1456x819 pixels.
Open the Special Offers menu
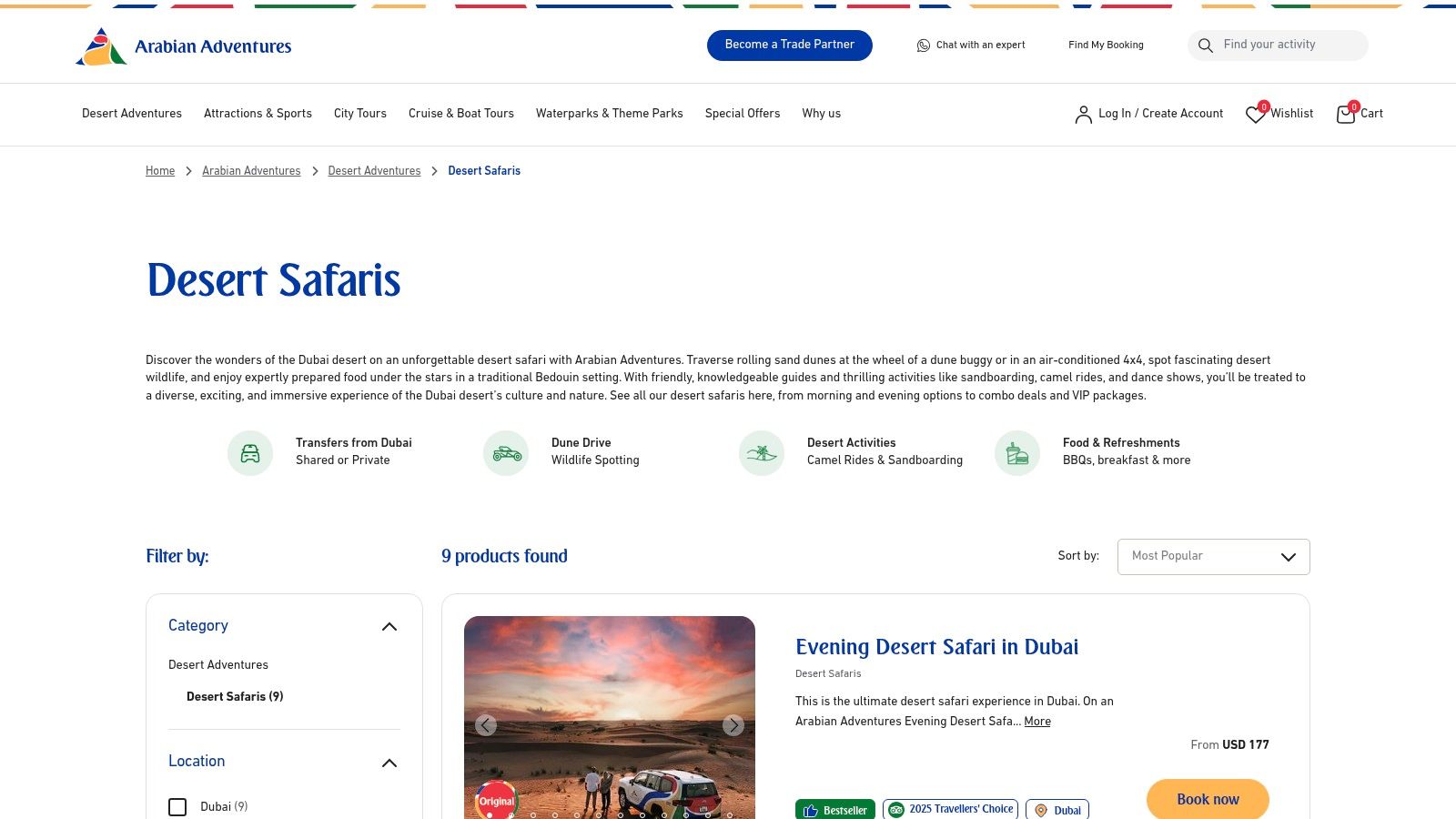(742, 114)
